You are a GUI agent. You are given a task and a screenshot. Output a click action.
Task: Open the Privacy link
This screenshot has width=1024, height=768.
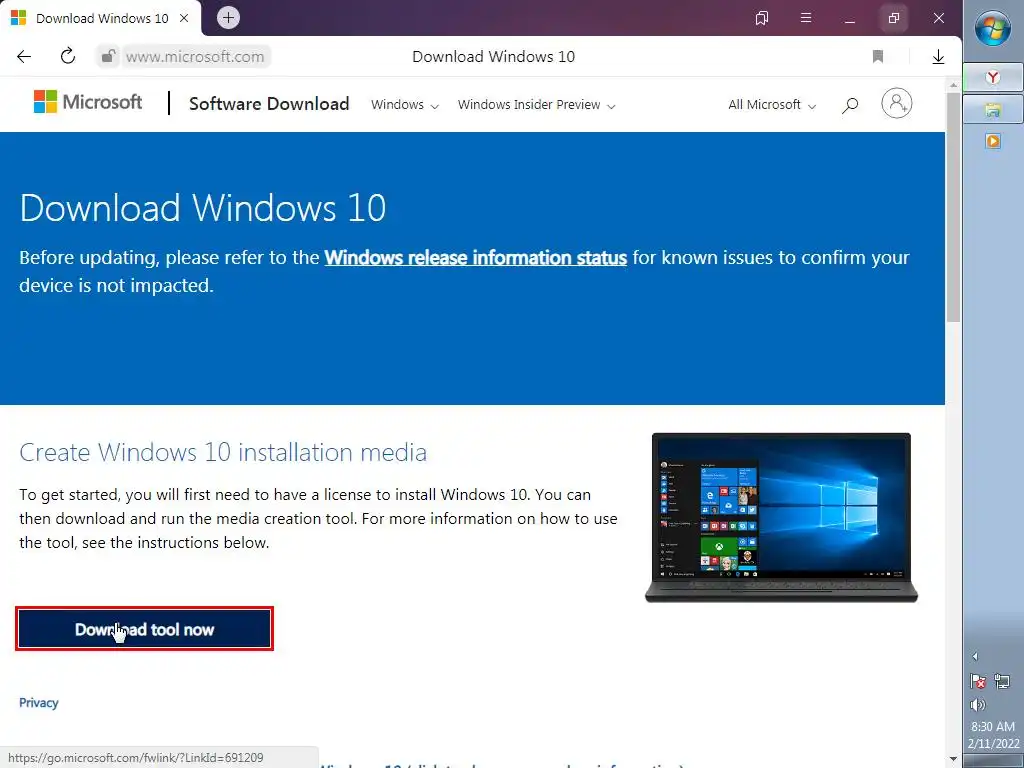coord(39,703)
